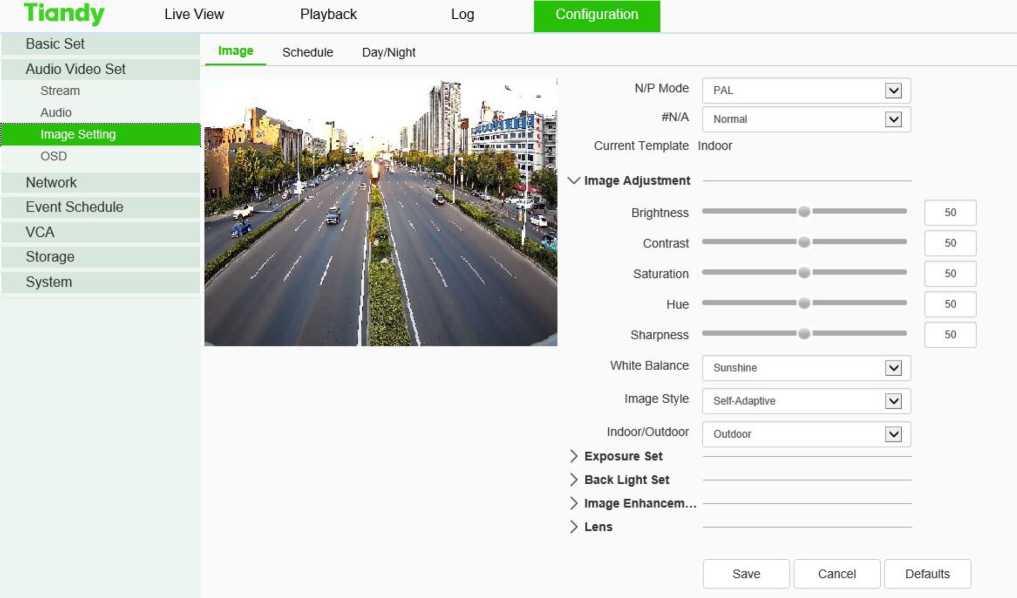Open the Image Style dropdown
Viewport: 1017px width, 598px height.
point(805,401)
